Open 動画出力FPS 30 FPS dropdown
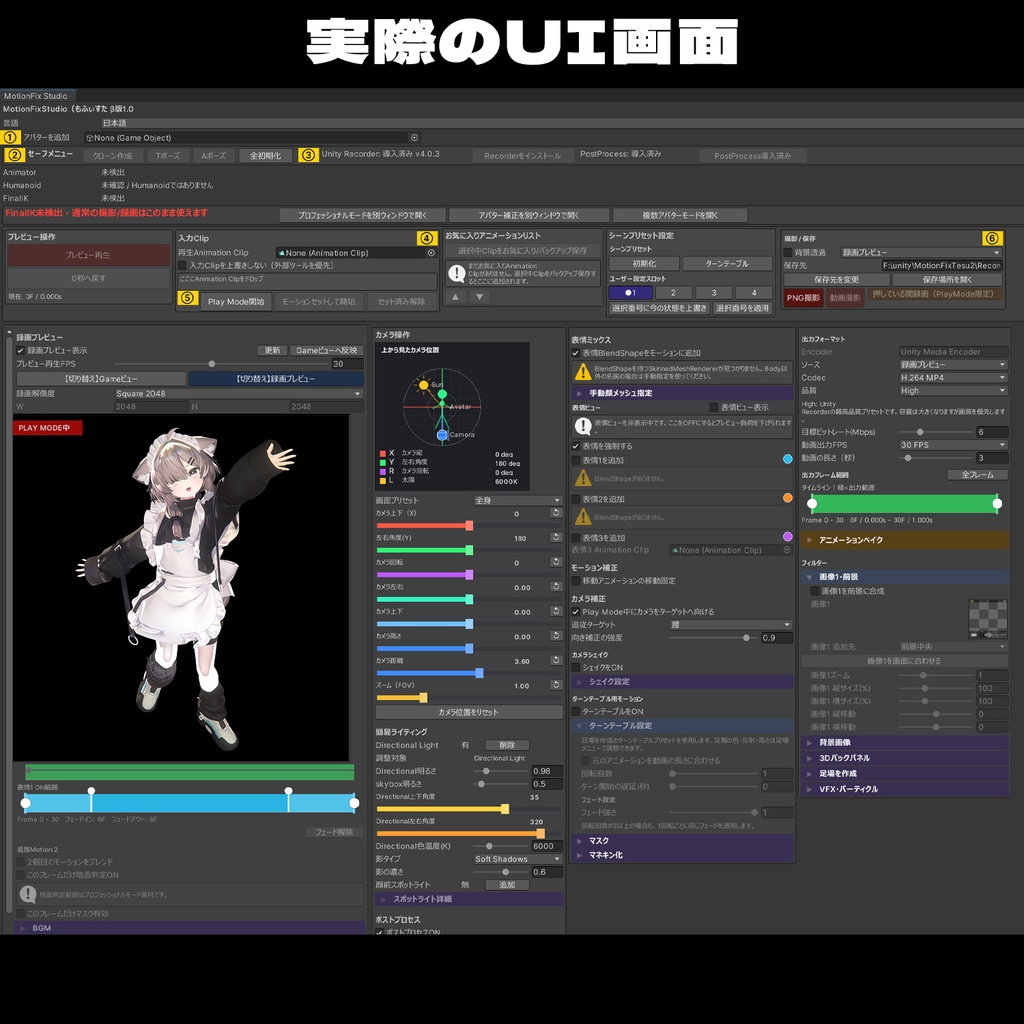Screen dimensions: 1024x1024 click(953, 445)
